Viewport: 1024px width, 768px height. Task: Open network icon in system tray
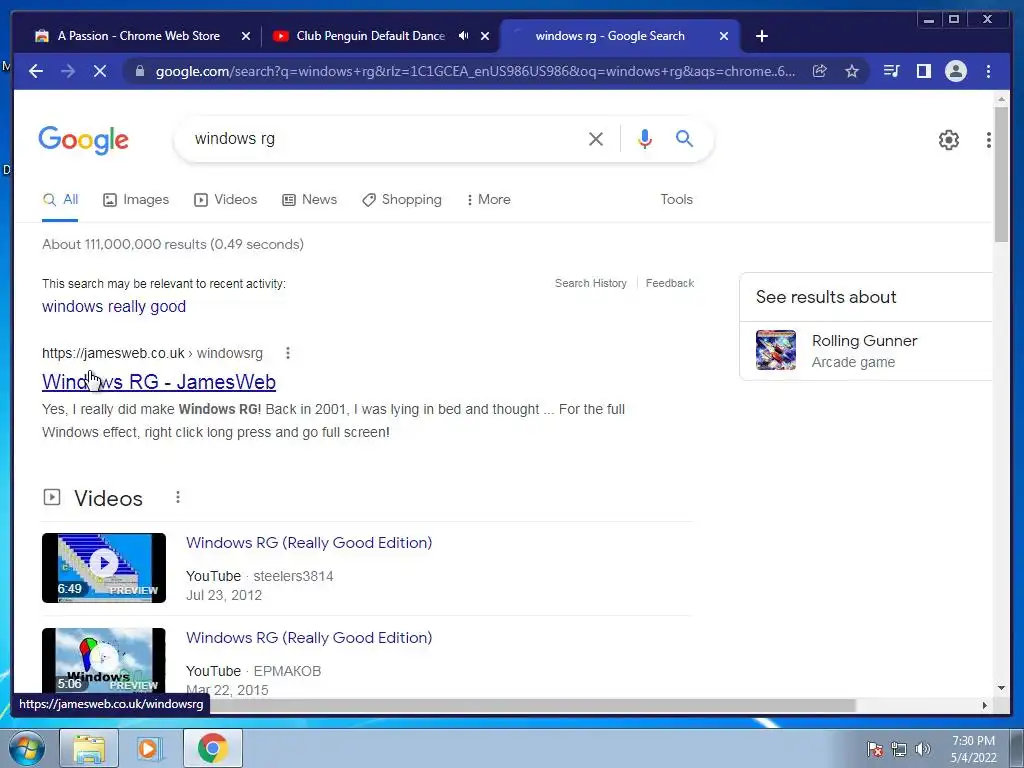[899, 749]
